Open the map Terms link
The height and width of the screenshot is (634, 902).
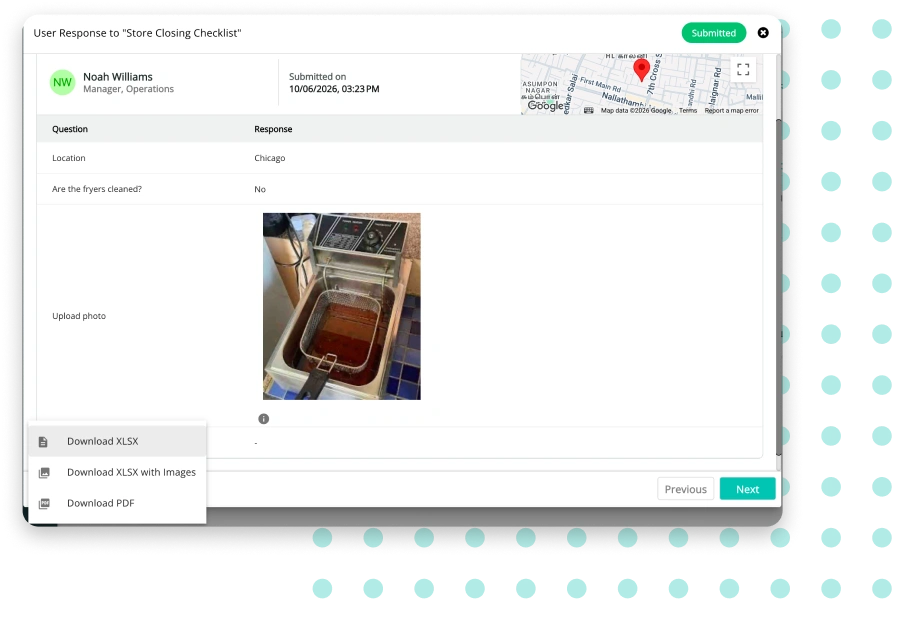tap(687, 110)
